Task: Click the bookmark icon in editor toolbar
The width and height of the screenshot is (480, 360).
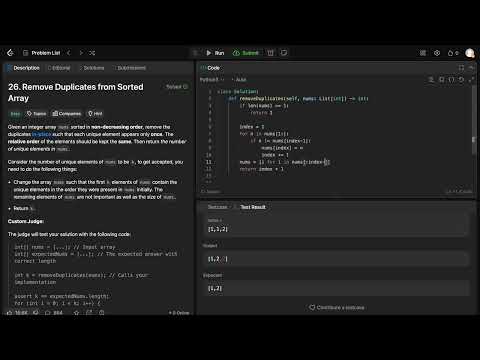Action: click(x=441, y=80)
